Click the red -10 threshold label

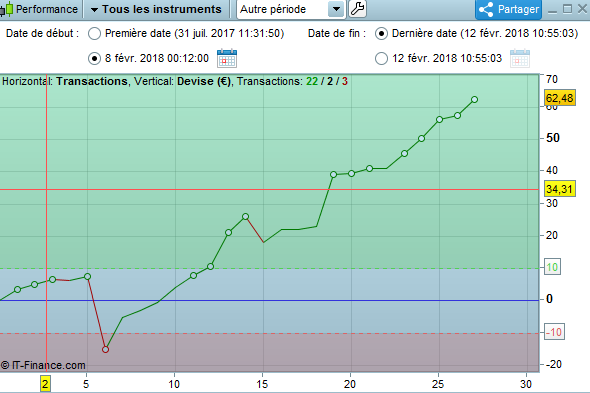click(554, 332)
